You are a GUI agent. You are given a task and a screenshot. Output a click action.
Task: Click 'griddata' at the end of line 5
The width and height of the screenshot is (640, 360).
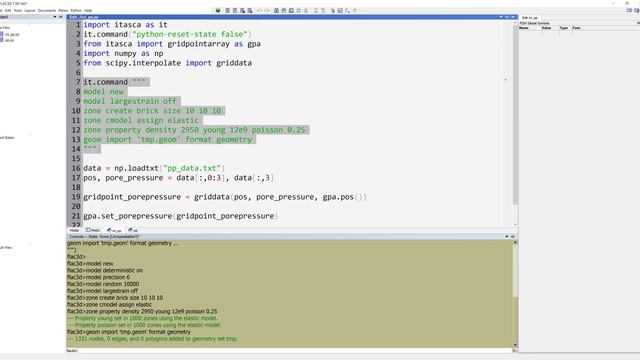pyautogui.click(x=234, y=63)
